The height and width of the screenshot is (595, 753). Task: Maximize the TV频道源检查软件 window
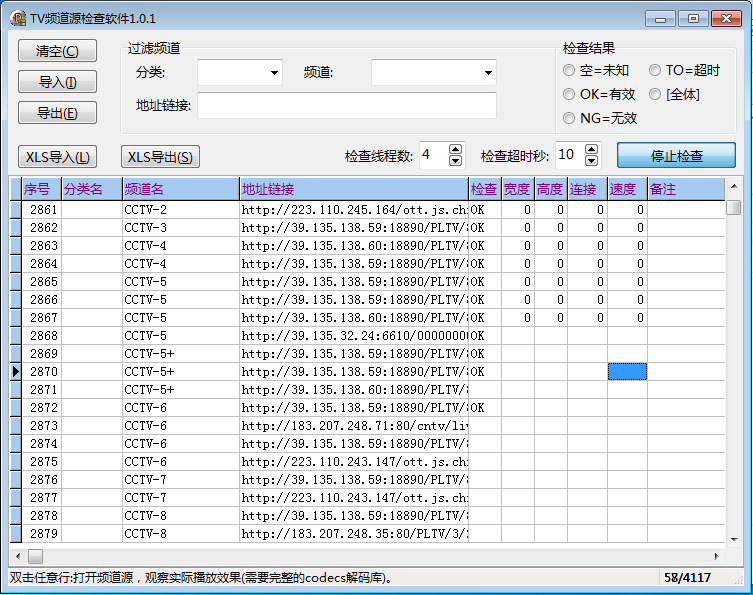coord(693,19)
